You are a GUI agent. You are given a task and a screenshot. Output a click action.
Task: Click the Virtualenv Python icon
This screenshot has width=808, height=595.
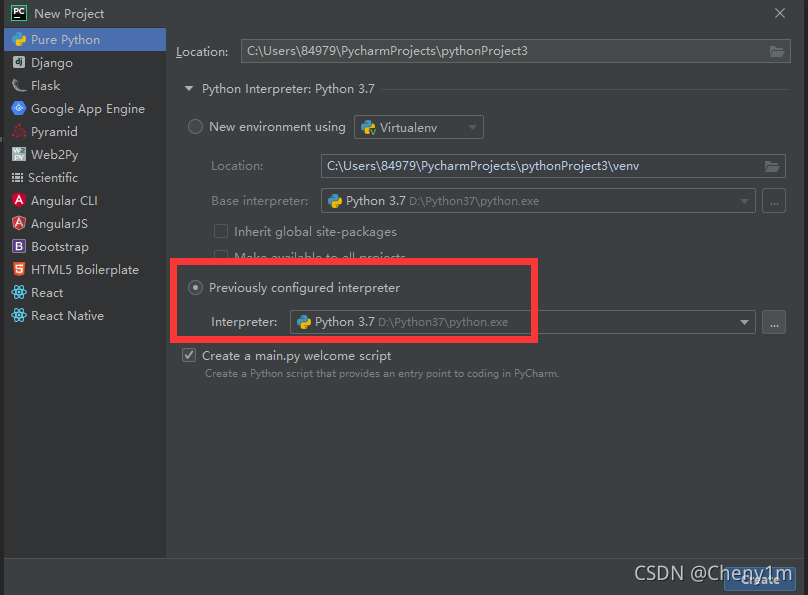coord(368,127)
